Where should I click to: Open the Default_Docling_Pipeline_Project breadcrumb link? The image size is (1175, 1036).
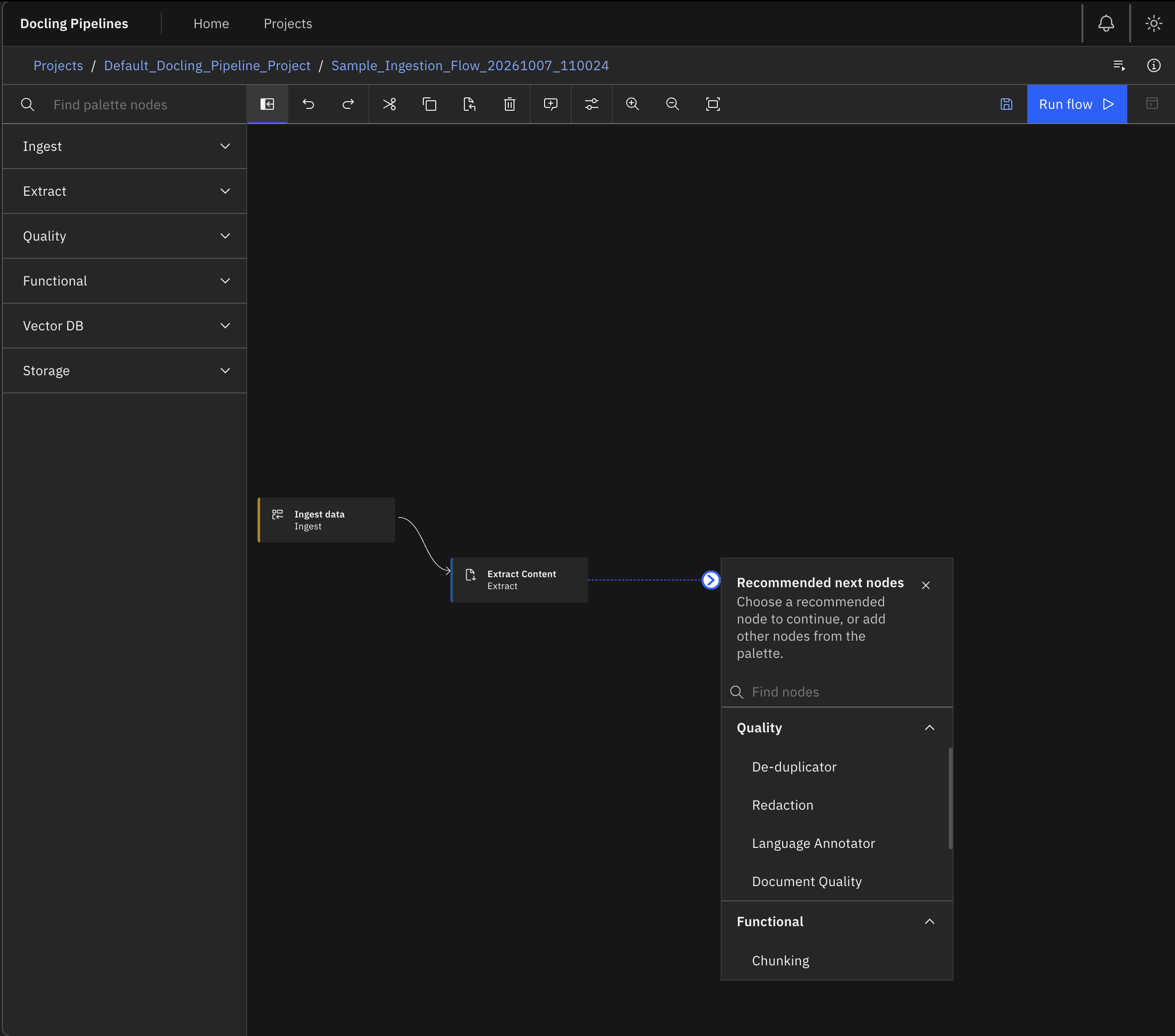[207, 65]
